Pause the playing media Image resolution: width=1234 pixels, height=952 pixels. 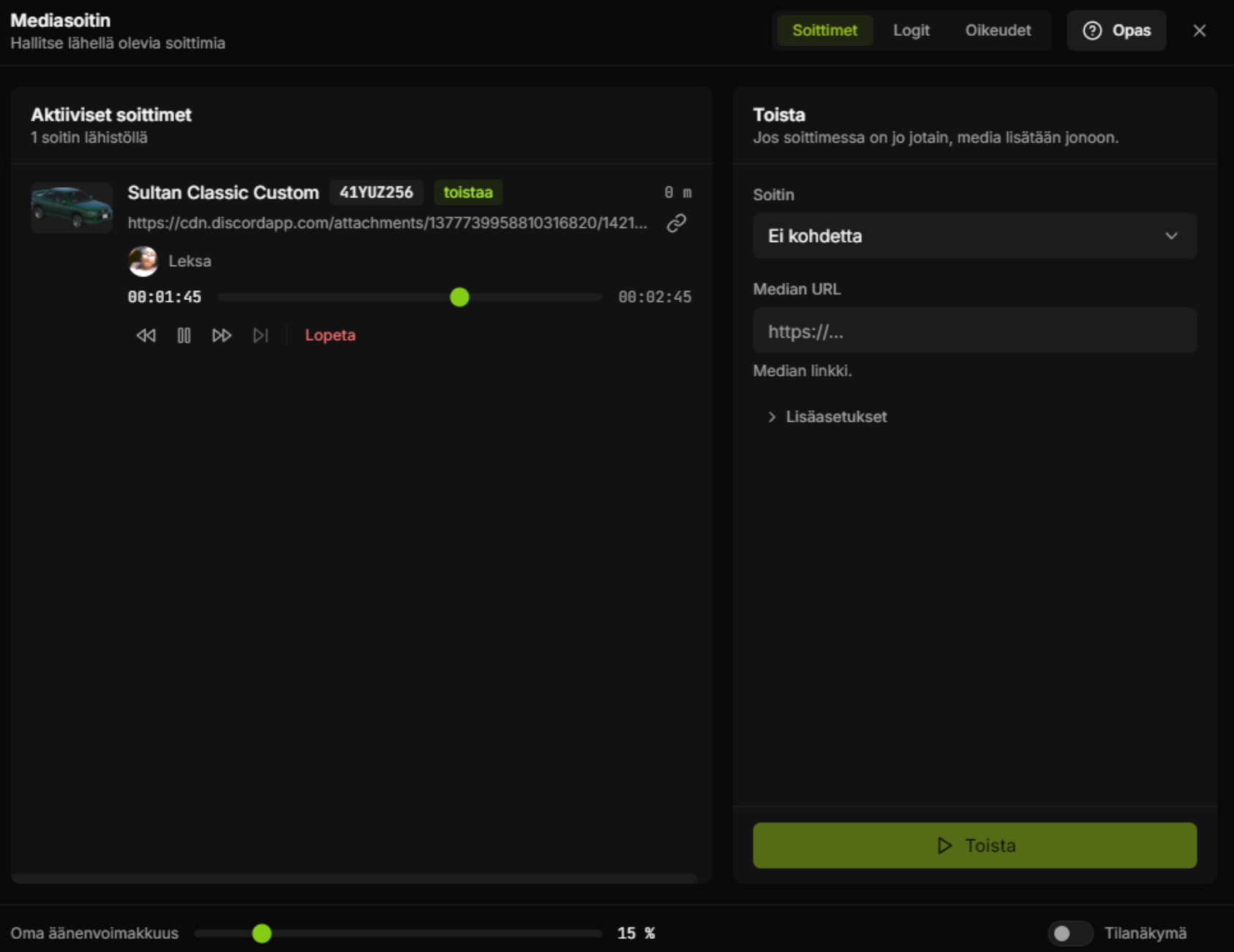coord(184,335)
